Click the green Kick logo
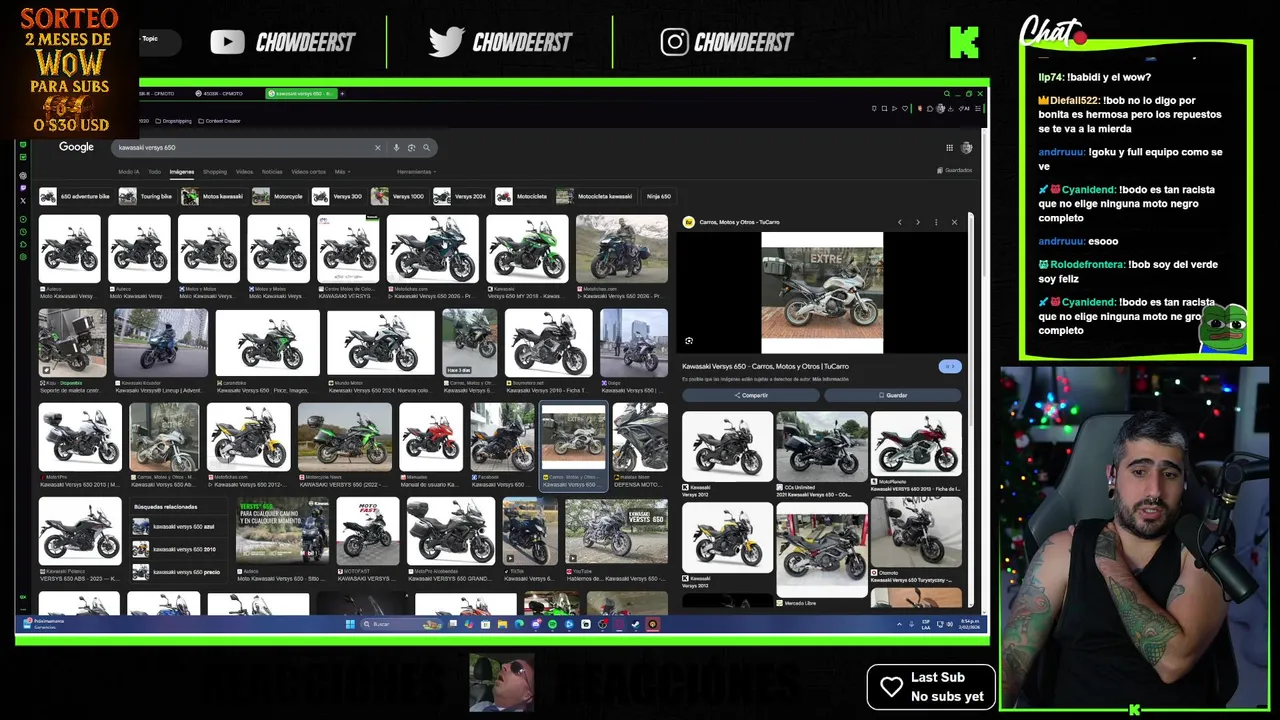Image resolution: width=1280 pixels, height=720 pixels. (964, 42)
